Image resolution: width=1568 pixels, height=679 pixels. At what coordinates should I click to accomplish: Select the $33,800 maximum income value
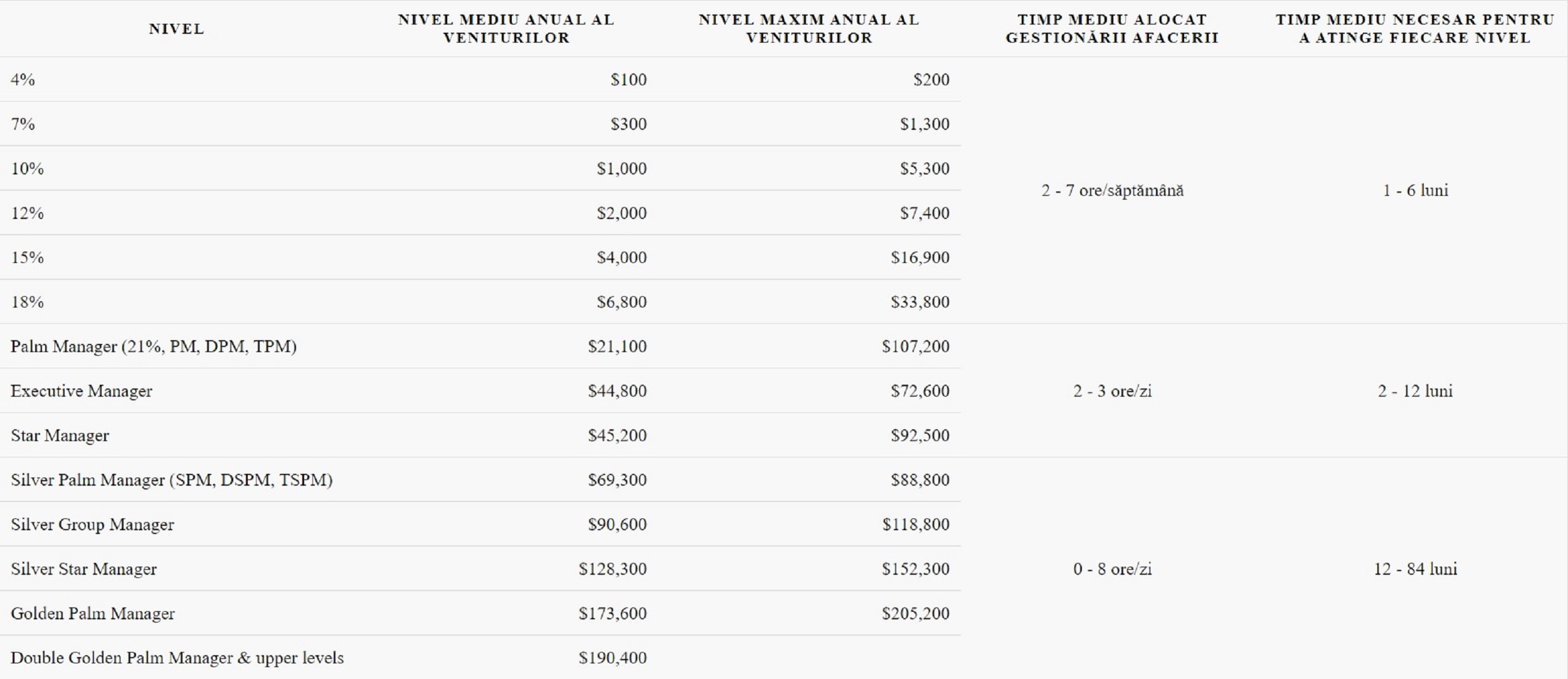pyautogui.click(x=919, y=302)
